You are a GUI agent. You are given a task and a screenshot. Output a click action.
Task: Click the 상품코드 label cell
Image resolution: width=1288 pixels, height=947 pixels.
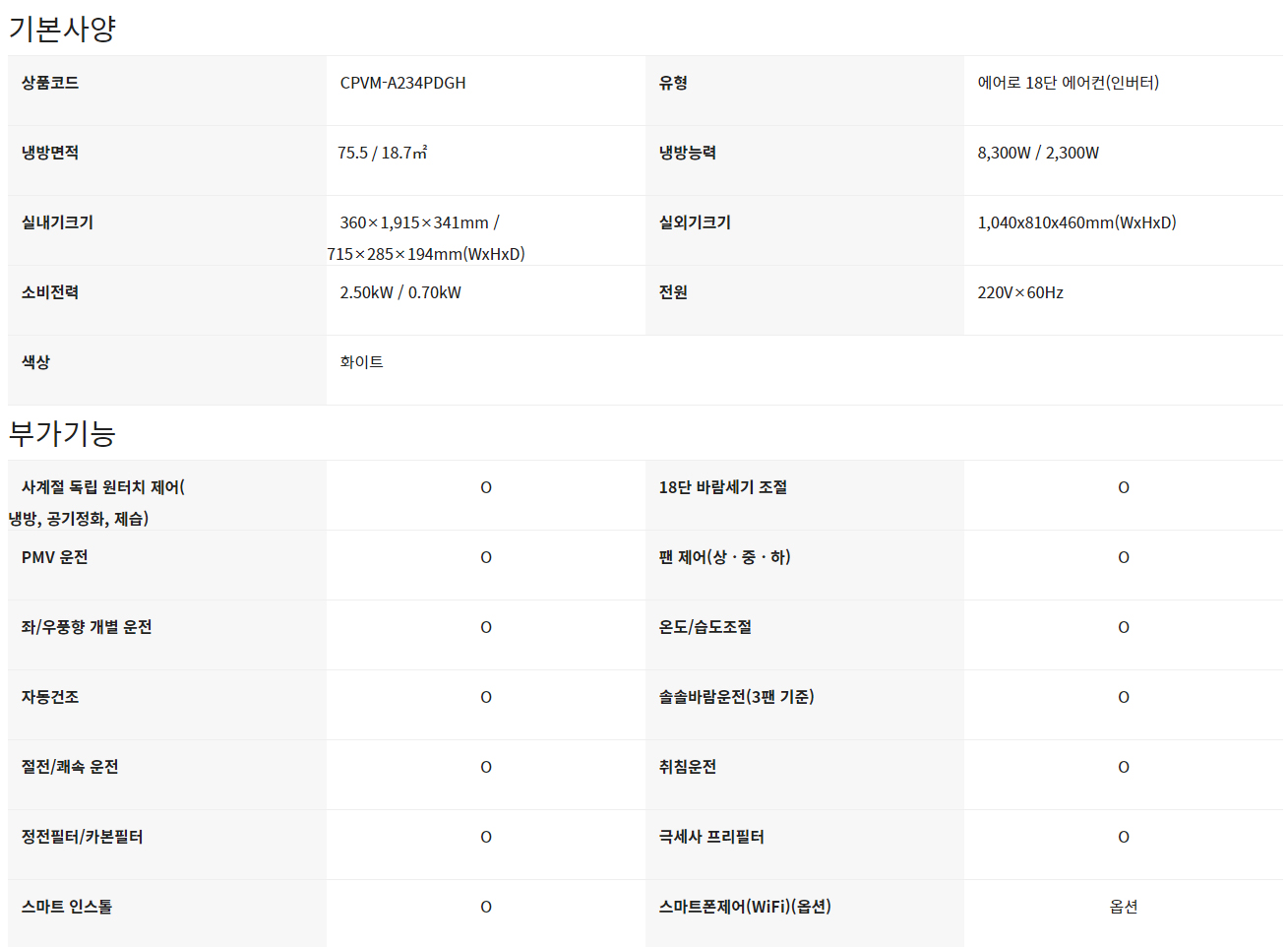(x=50, y=83)
